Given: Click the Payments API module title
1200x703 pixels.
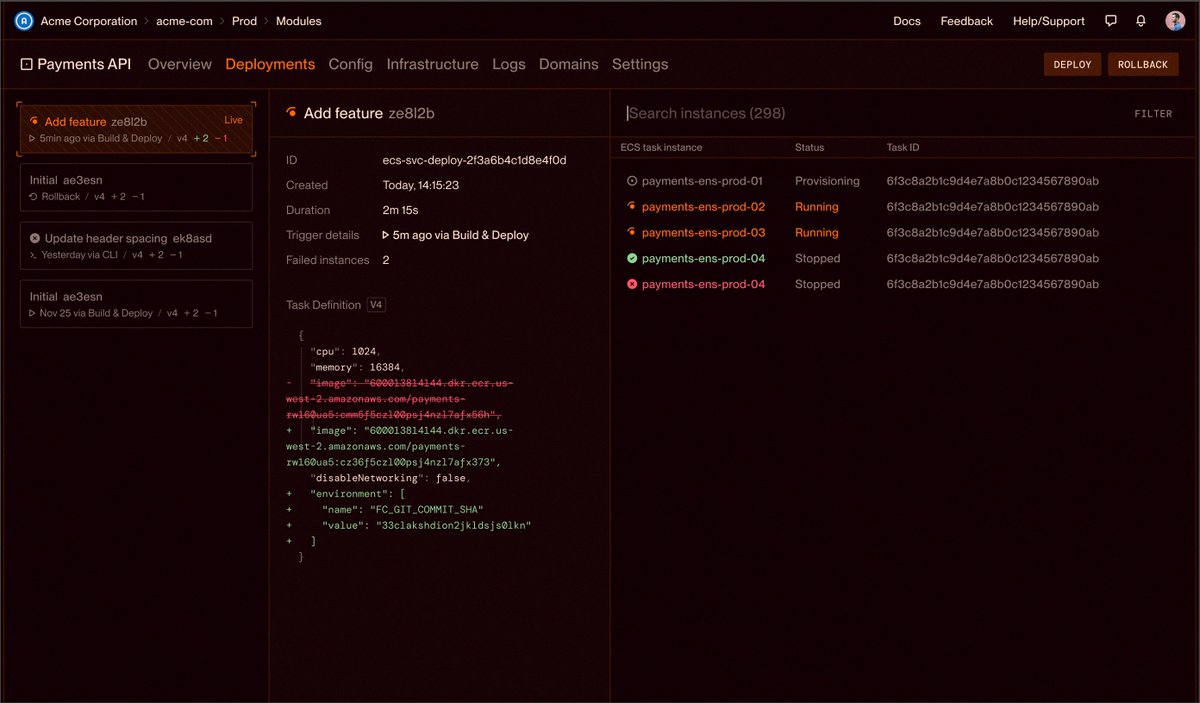Looking at the screenshot, I should [84, 64].
